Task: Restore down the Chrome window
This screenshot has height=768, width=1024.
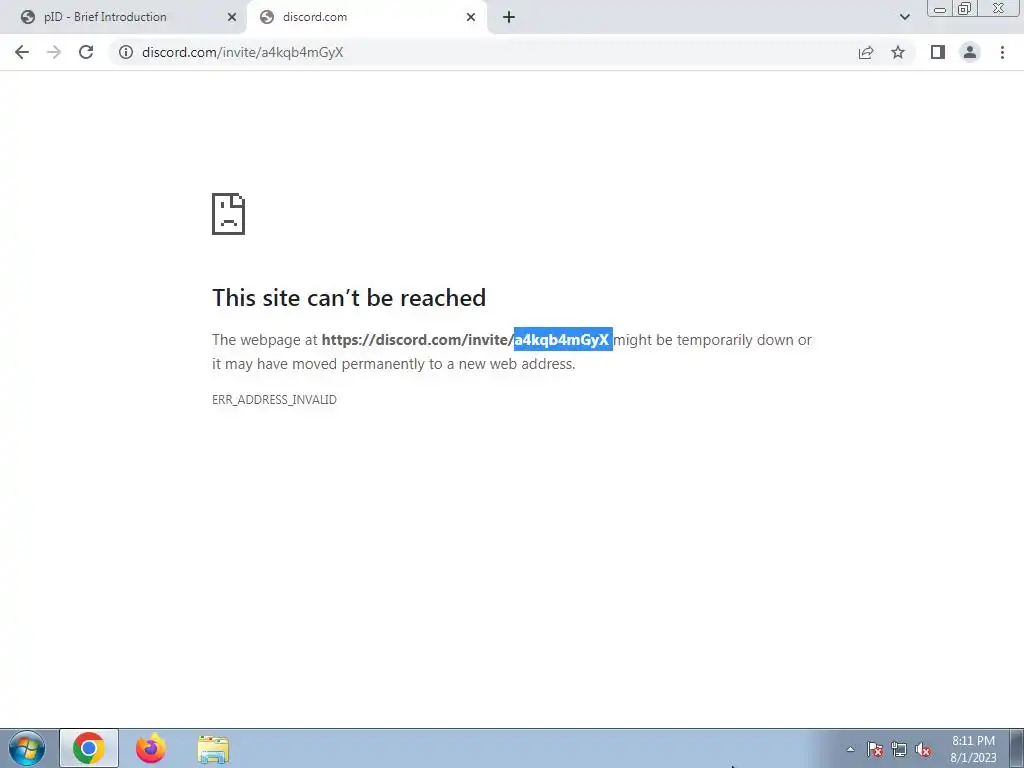Action: pyautogui.click(x=964, y=8)
